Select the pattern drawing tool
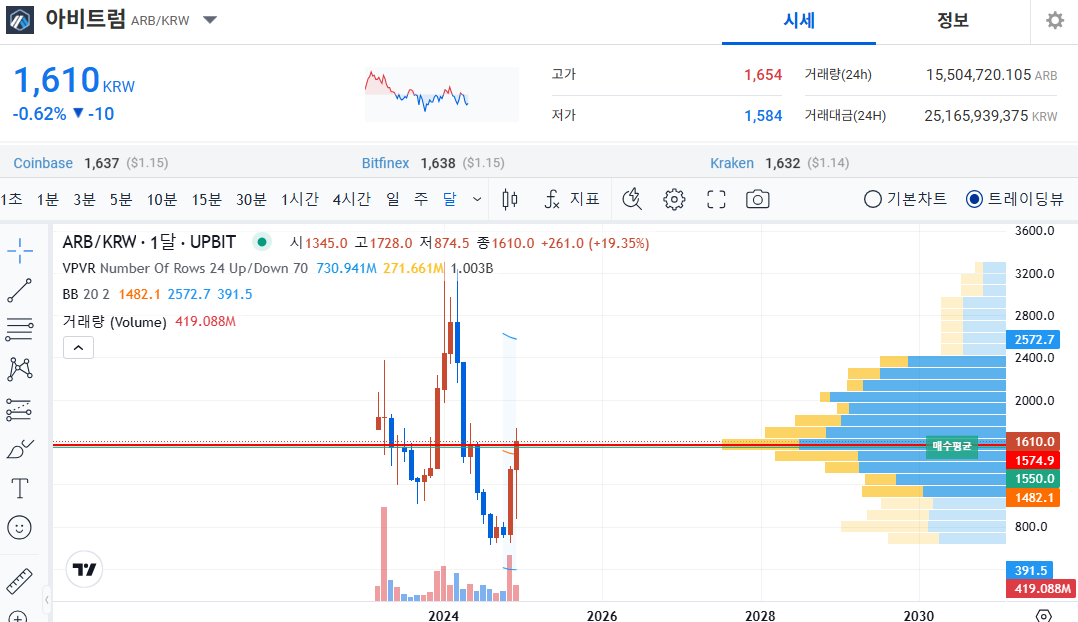Image resolution: width=1078 pixels, height=622 pixels. (20, 370)
